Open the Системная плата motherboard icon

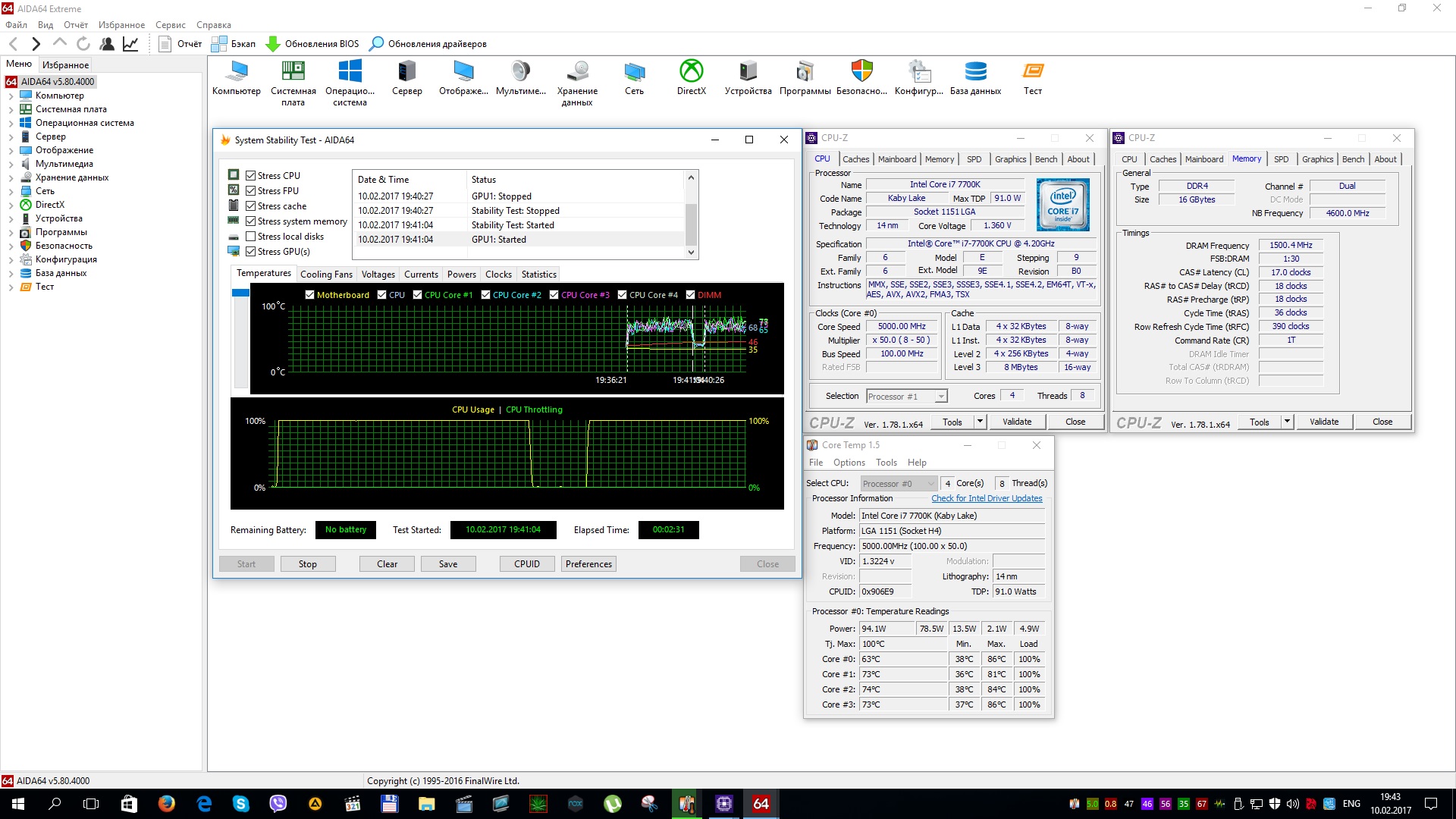point(293,72)
